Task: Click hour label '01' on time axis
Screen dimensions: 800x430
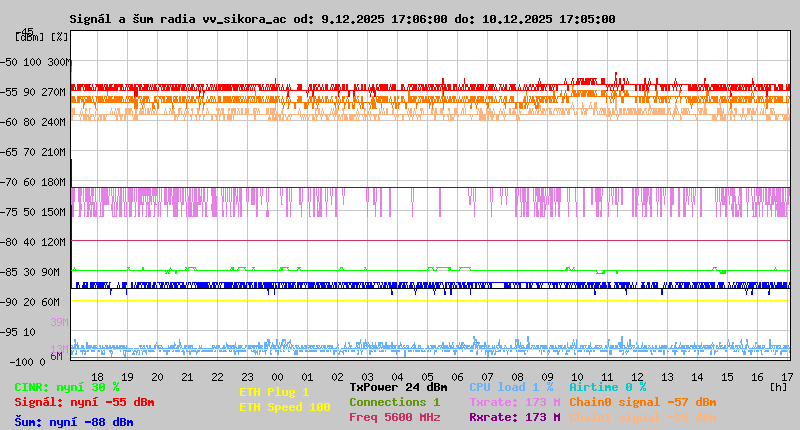Action: pyautogui.click(x=307, y=377)
